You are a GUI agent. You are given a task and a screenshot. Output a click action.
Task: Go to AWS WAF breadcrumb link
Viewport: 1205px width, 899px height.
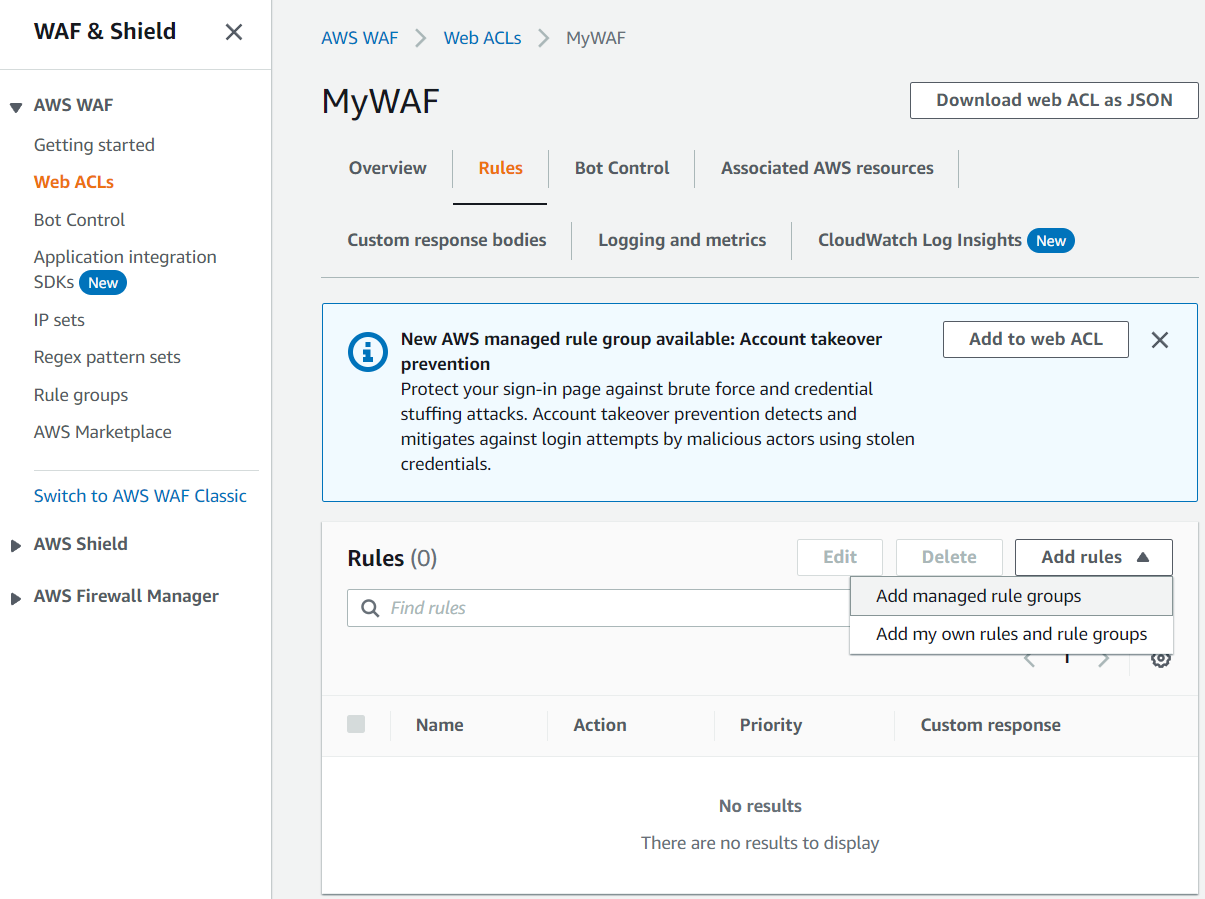tap(359, 38)
